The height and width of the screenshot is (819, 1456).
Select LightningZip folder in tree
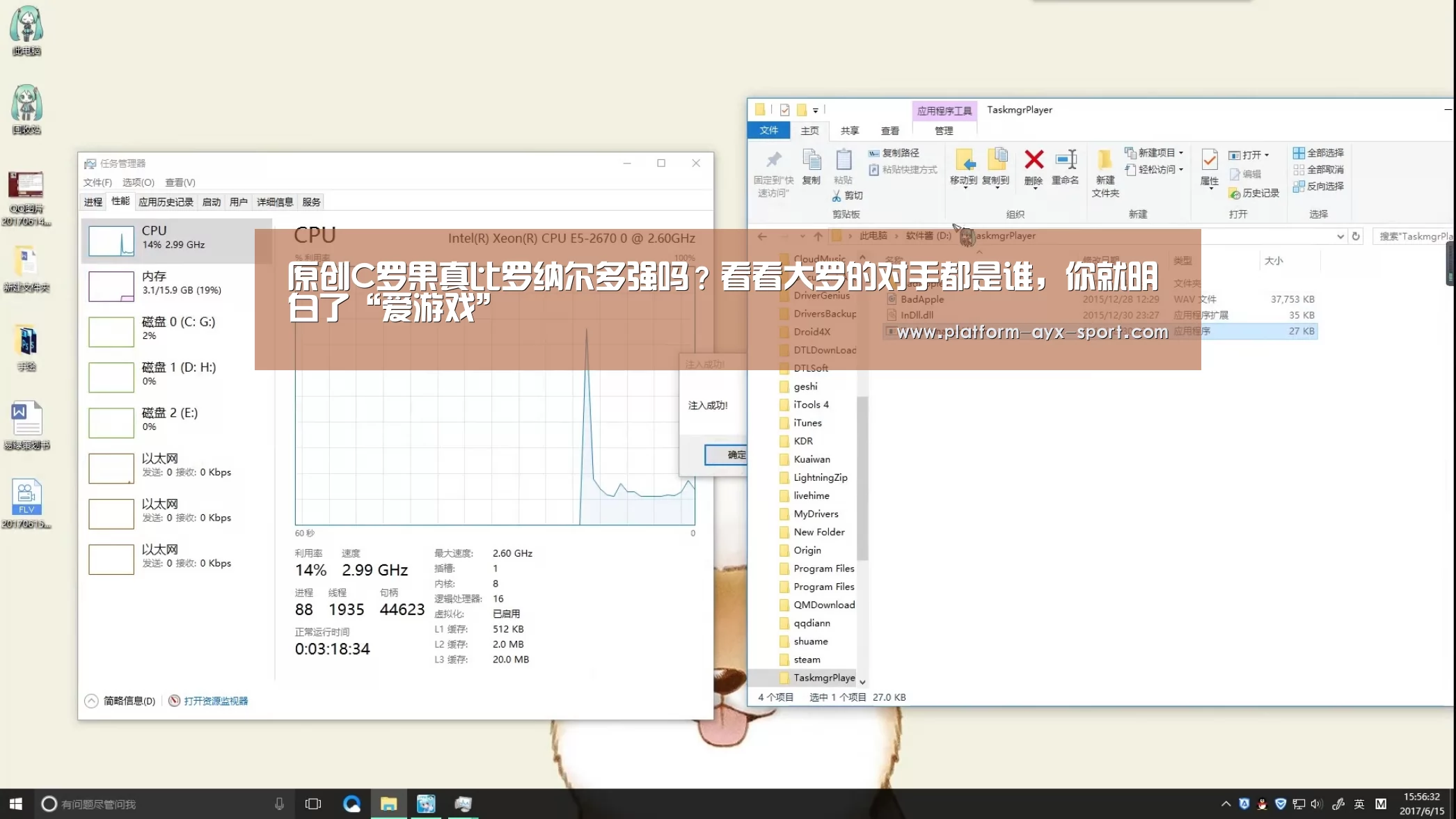(x=814, y=477)
